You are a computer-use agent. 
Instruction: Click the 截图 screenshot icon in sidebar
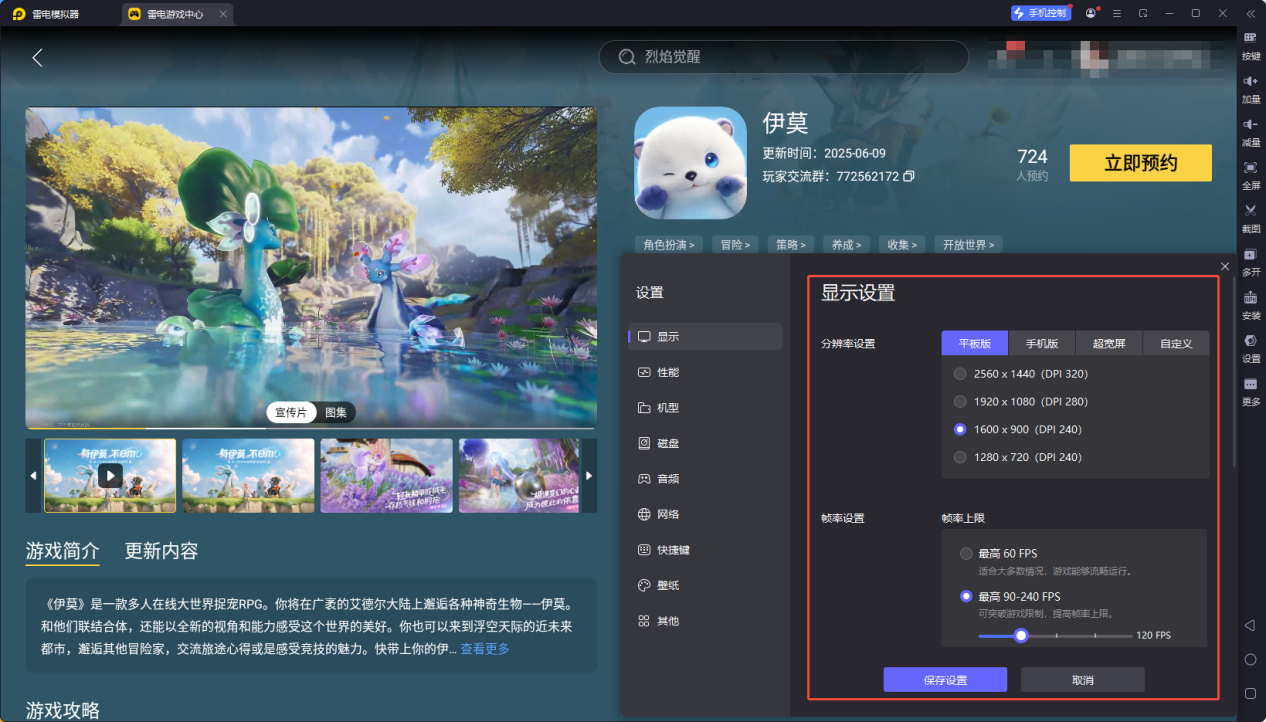point(1249,212)
